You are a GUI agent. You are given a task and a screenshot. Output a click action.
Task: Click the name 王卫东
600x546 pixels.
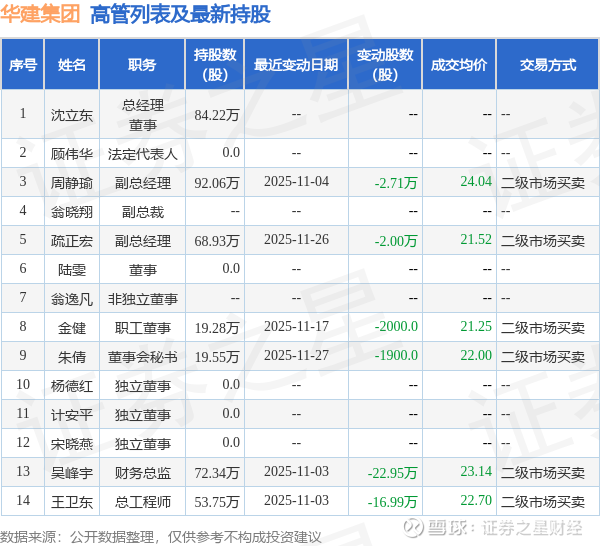click(x=72, y=502)
